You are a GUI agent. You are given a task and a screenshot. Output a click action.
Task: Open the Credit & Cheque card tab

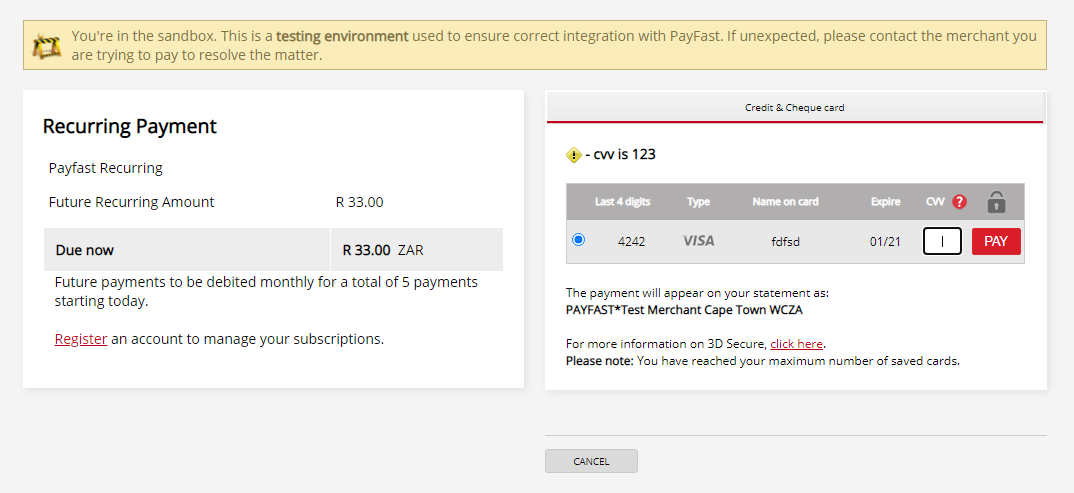795,108
